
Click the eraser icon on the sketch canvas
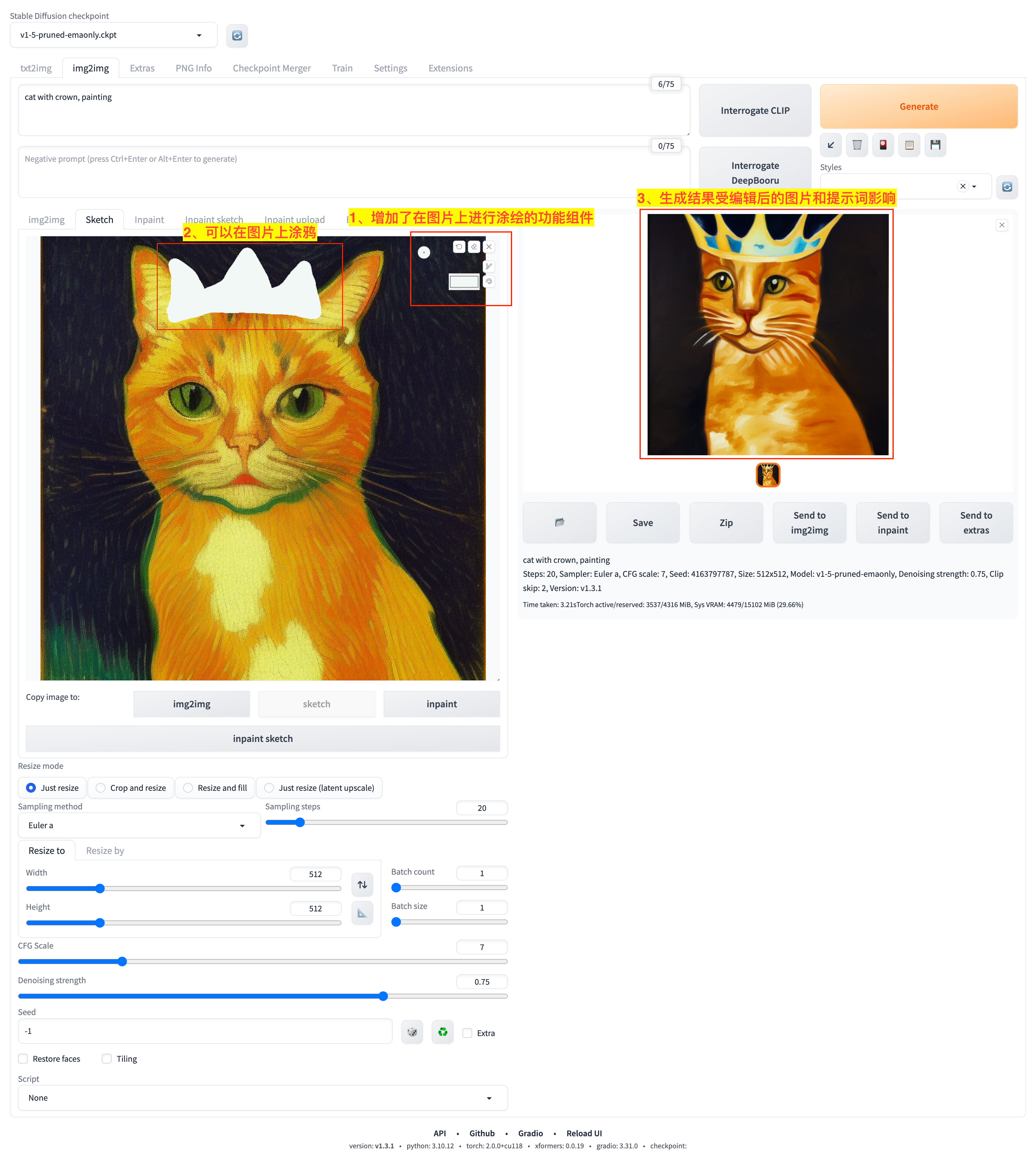(473, 246)
